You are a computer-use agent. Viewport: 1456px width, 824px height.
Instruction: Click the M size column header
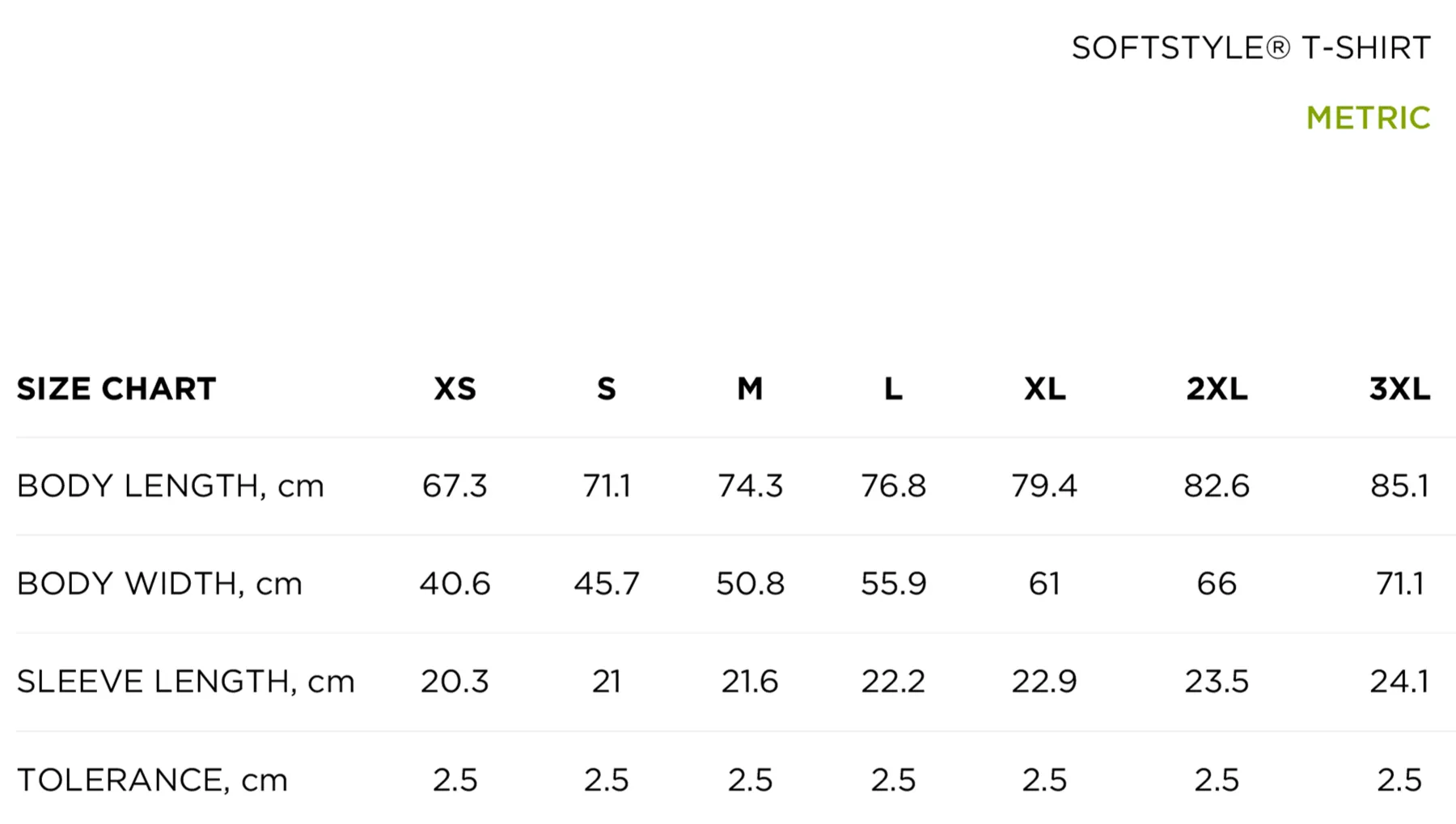point(750,389)
